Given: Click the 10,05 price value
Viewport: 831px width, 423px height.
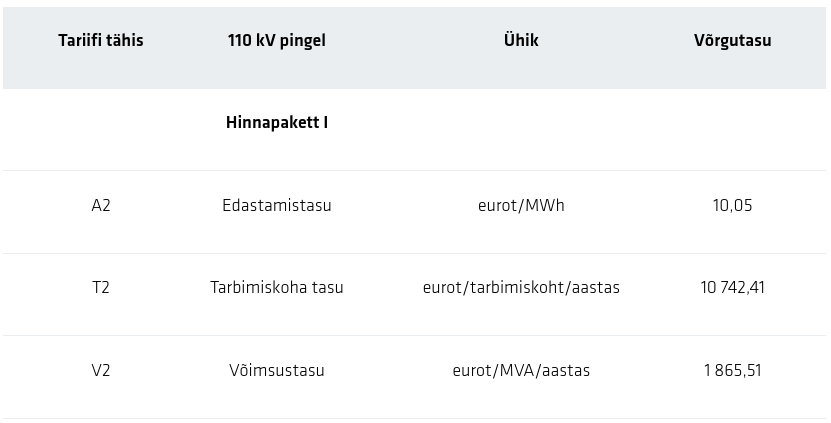Looking at the screenshot, I should point(732,205).
